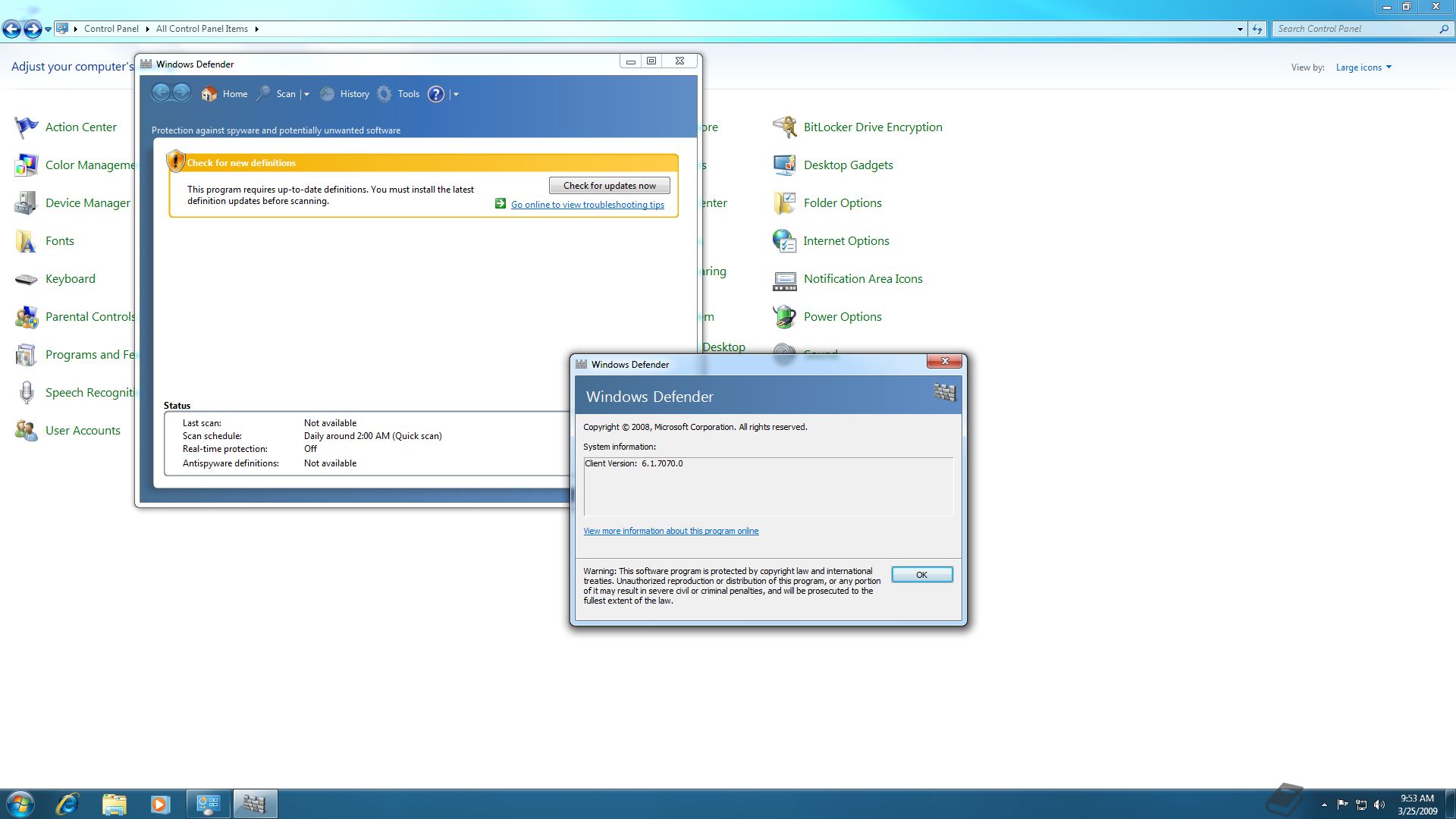The height and width of the screenshot is (819, 1456).
Task: Open the address bar history dropdown
Action: coord(1240,29)
